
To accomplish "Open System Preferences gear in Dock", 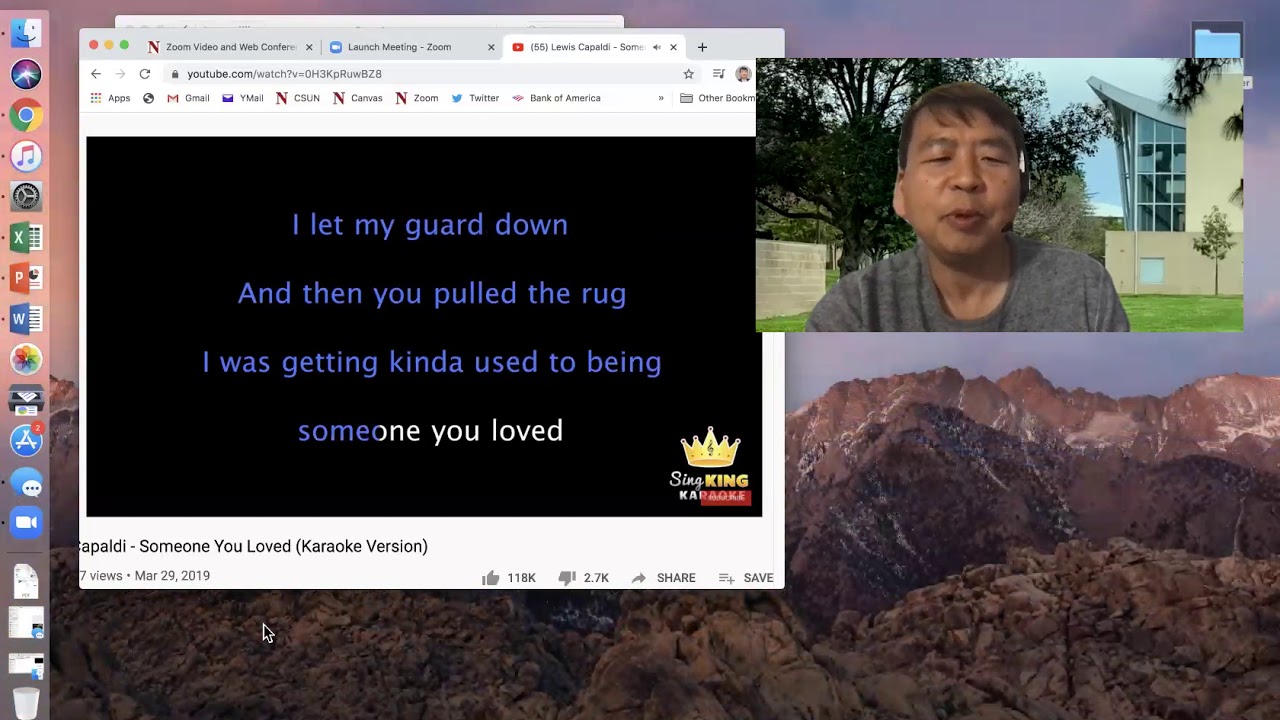I will click(x=26, y=197).
